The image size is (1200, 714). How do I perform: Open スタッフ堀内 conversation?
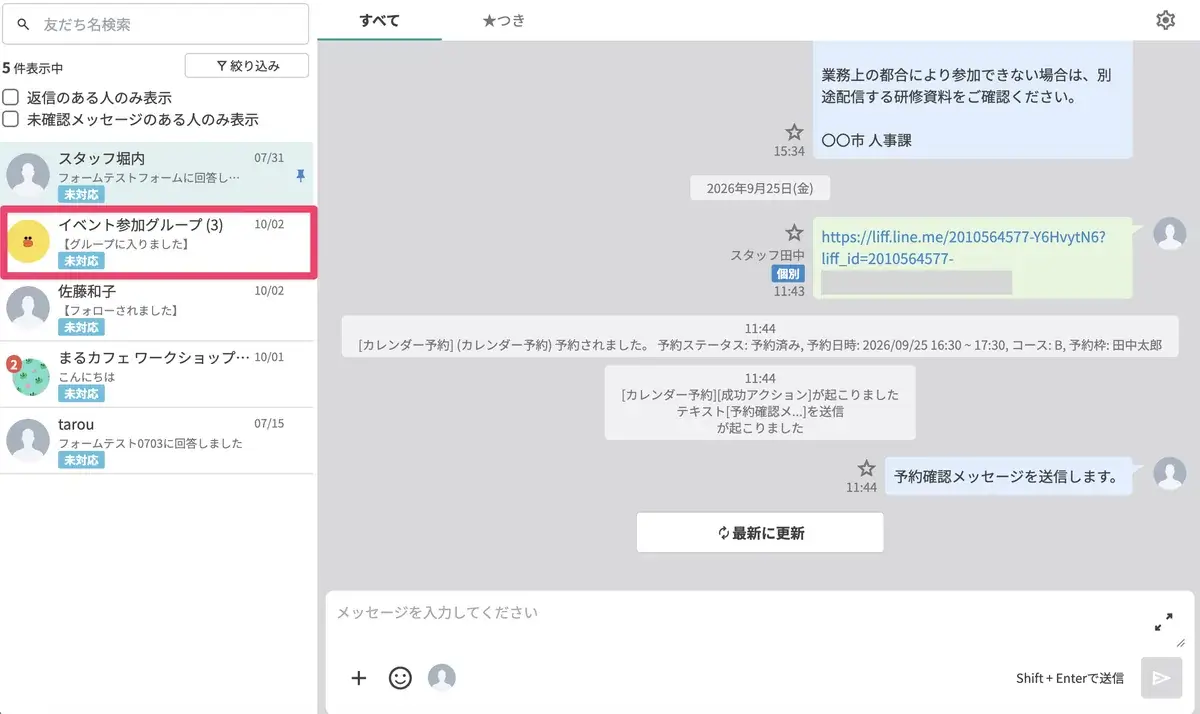[157, 175]
